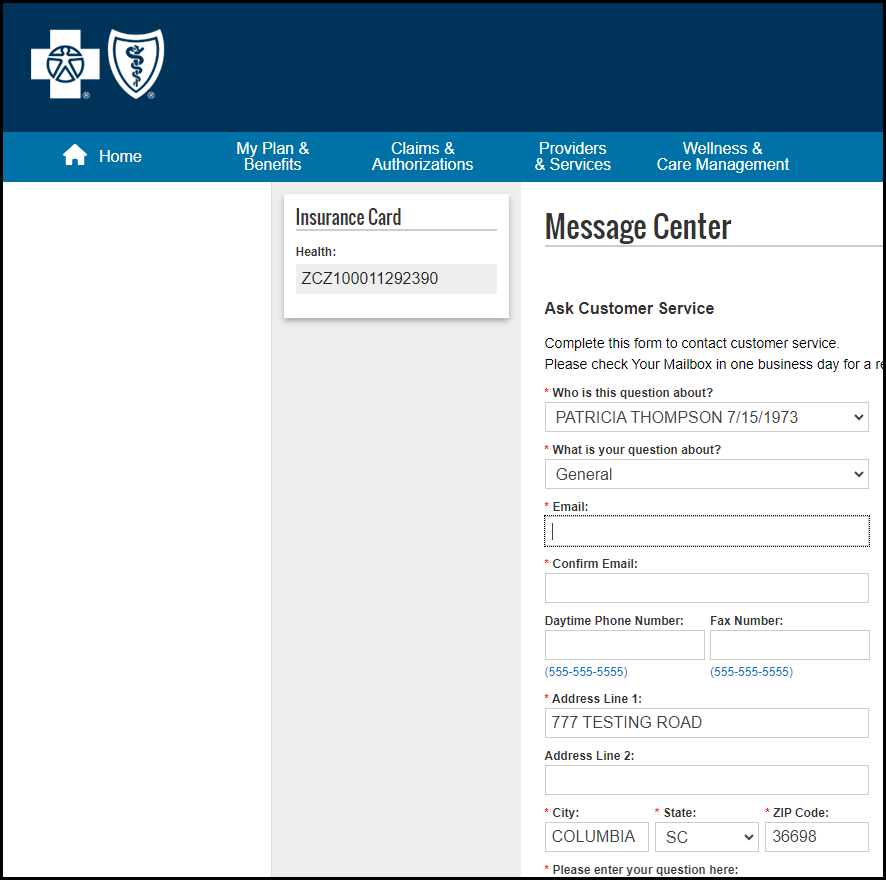Open the Claims & Authorizations menu
The image size is (886, 880).
pyautogui.click(x=422, y=157)
